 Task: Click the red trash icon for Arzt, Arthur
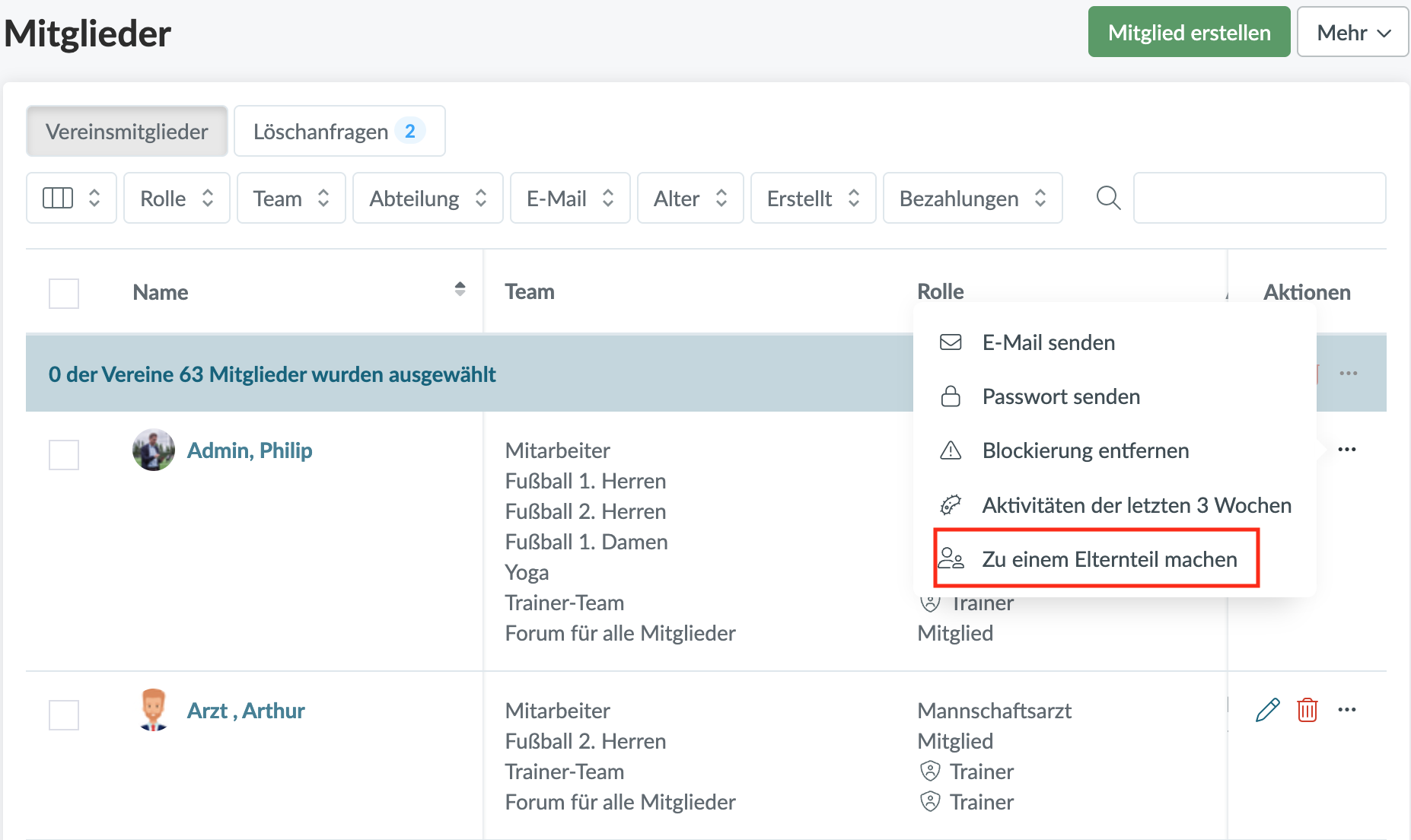pyautogui.click(x=1307, y=710)
